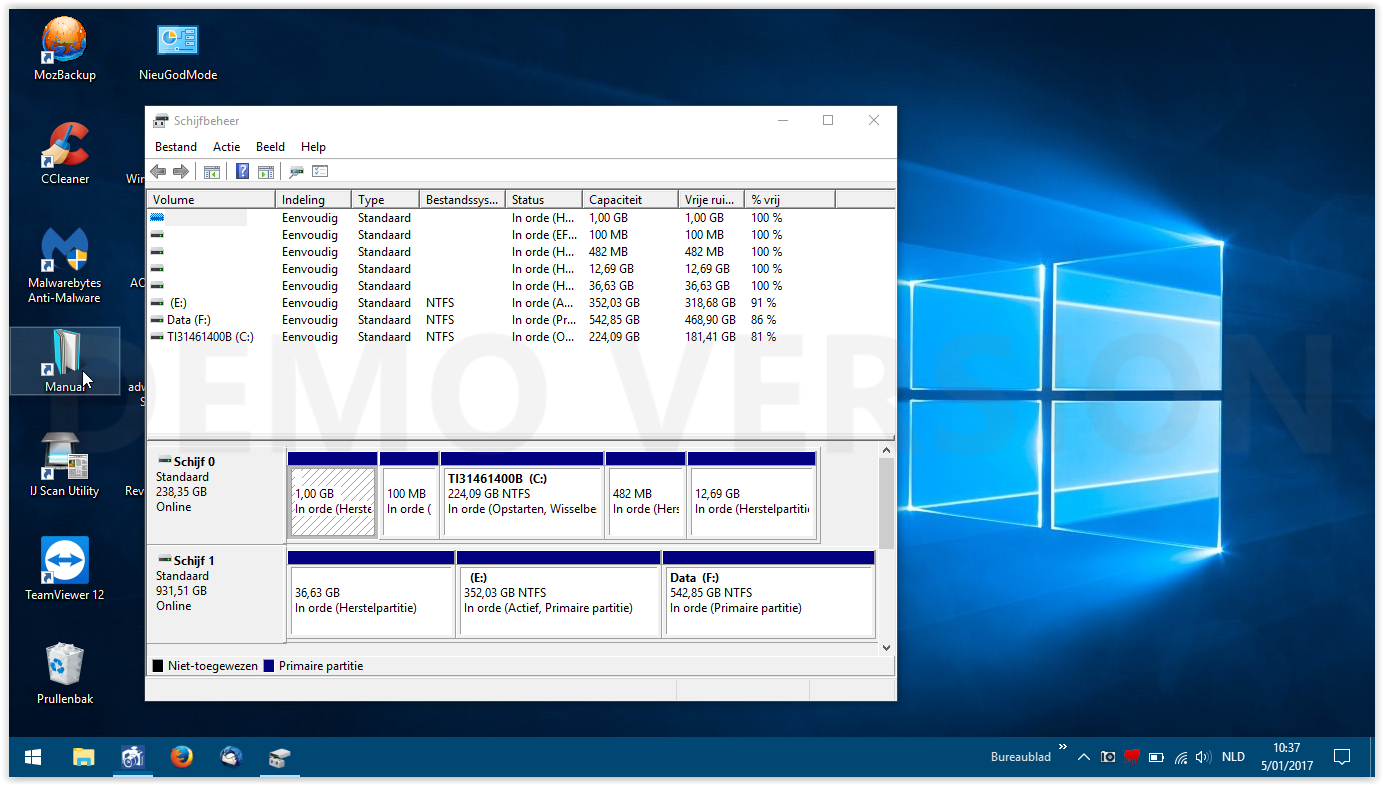Screen dimensions: 1383x785
Task: Toggle the action pane toolbar icon
Action: (266, 172)
